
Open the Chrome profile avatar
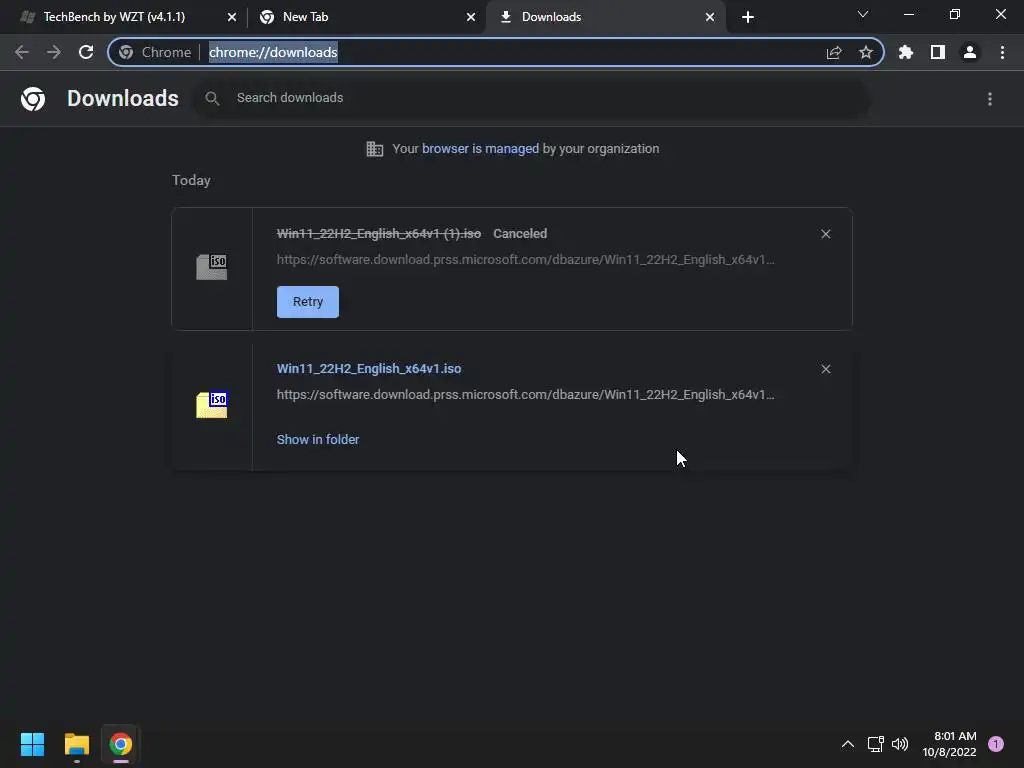[970, 52]
